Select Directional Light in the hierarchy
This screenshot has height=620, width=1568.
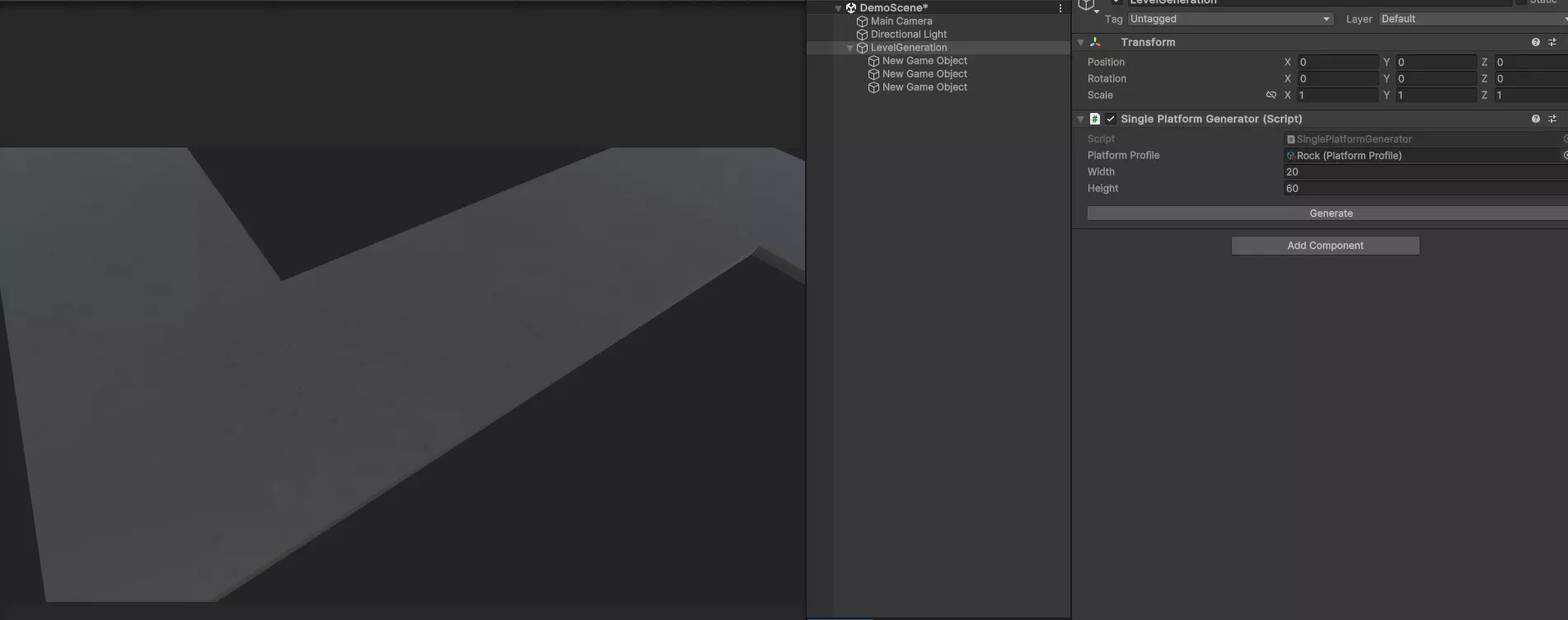point(909,35)
